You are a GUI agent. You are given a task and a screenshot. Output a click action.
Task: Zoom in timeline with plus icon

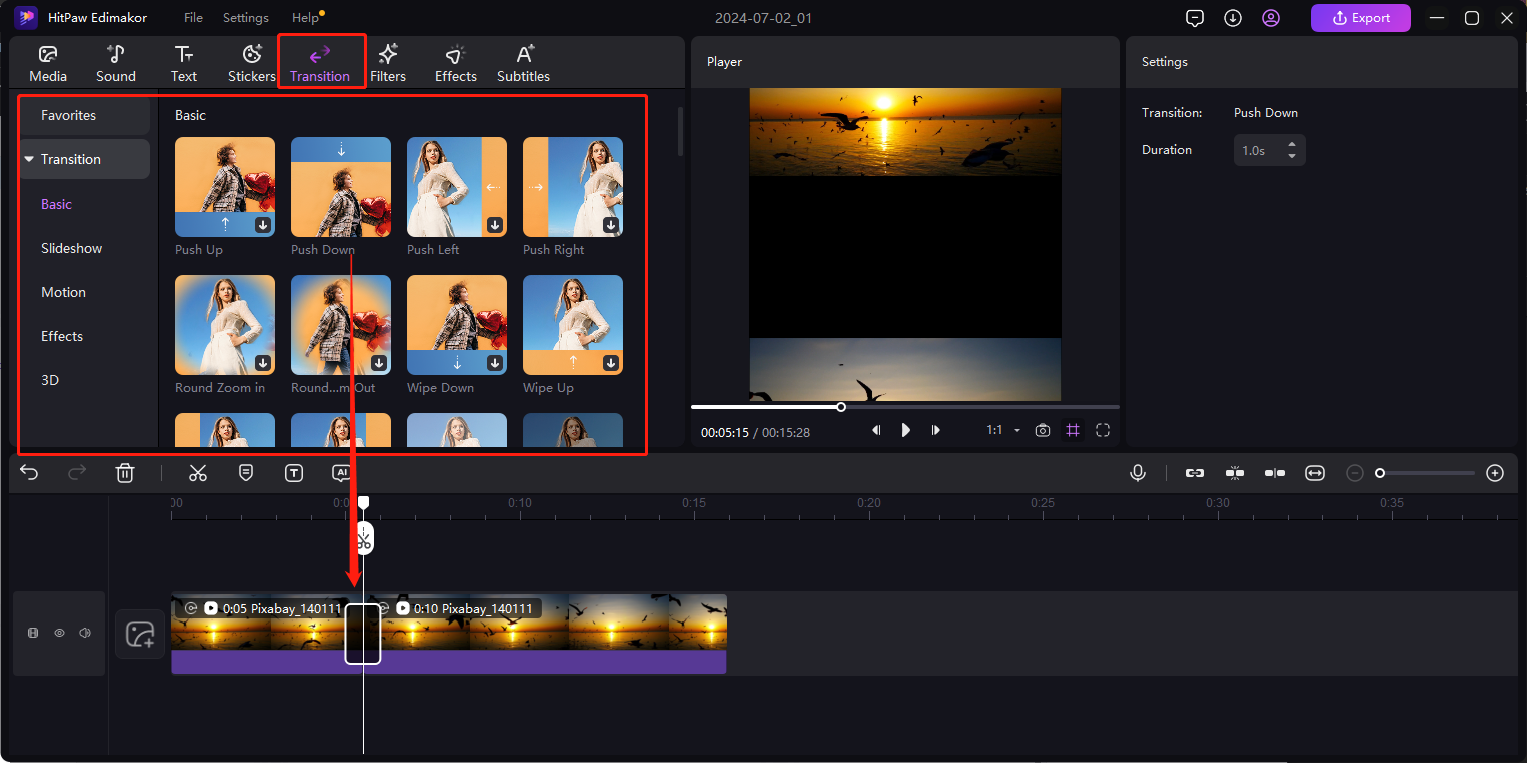(x=1495, y=473)
